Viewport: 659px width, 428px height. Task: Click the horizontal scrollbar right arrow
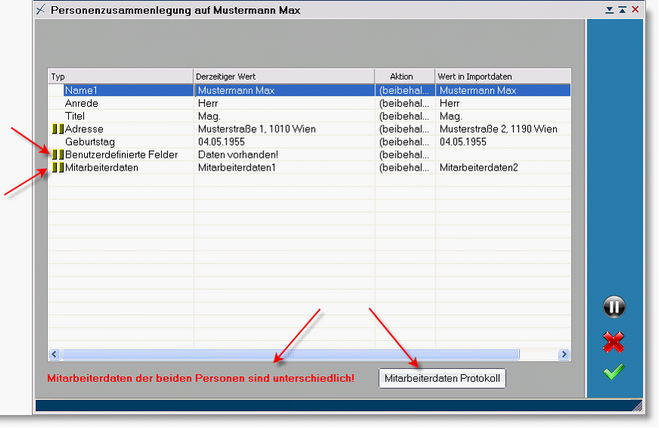coord(564,354)
